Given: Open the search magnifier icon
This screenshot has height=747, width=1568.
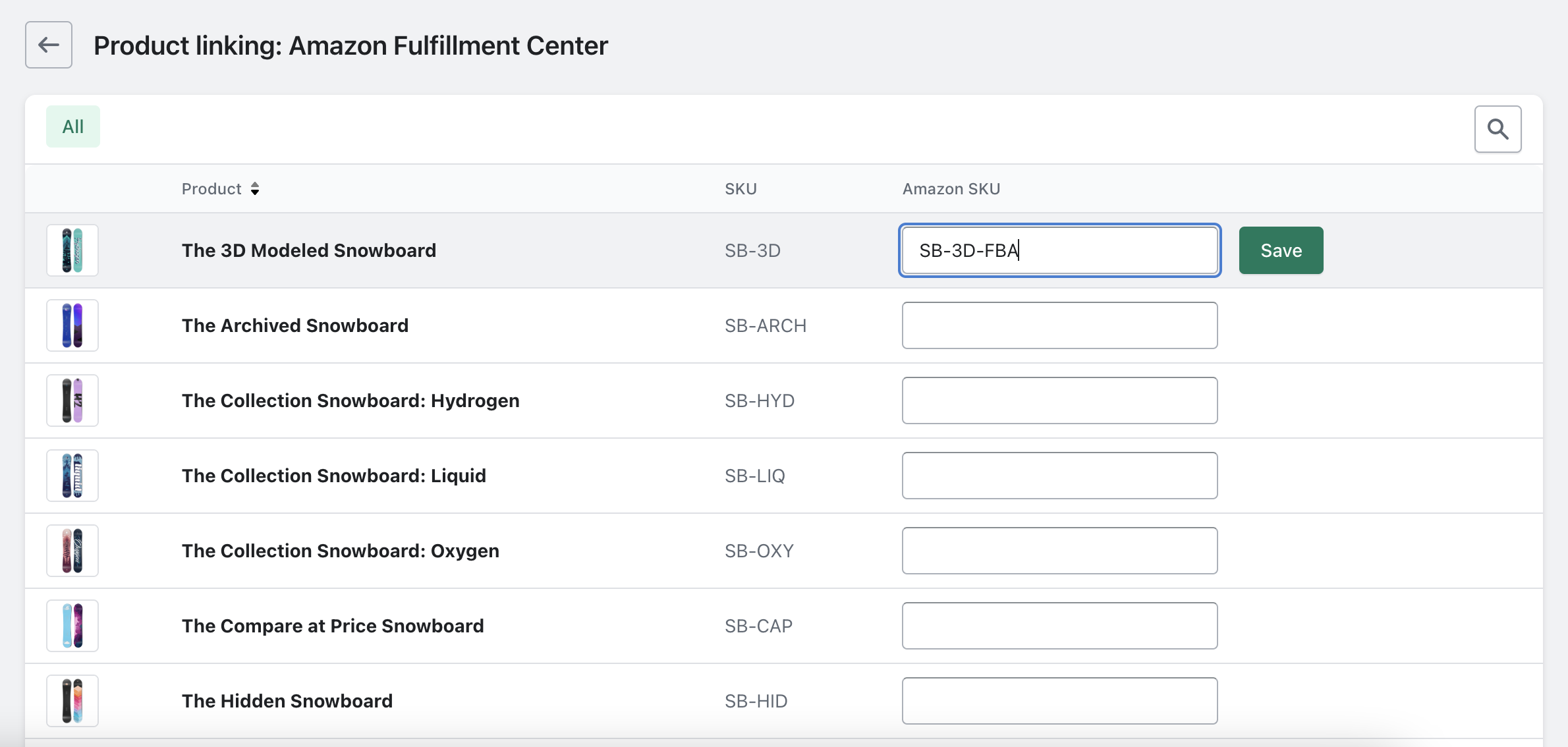Looking at the screenshot, I should point(1498,129).
